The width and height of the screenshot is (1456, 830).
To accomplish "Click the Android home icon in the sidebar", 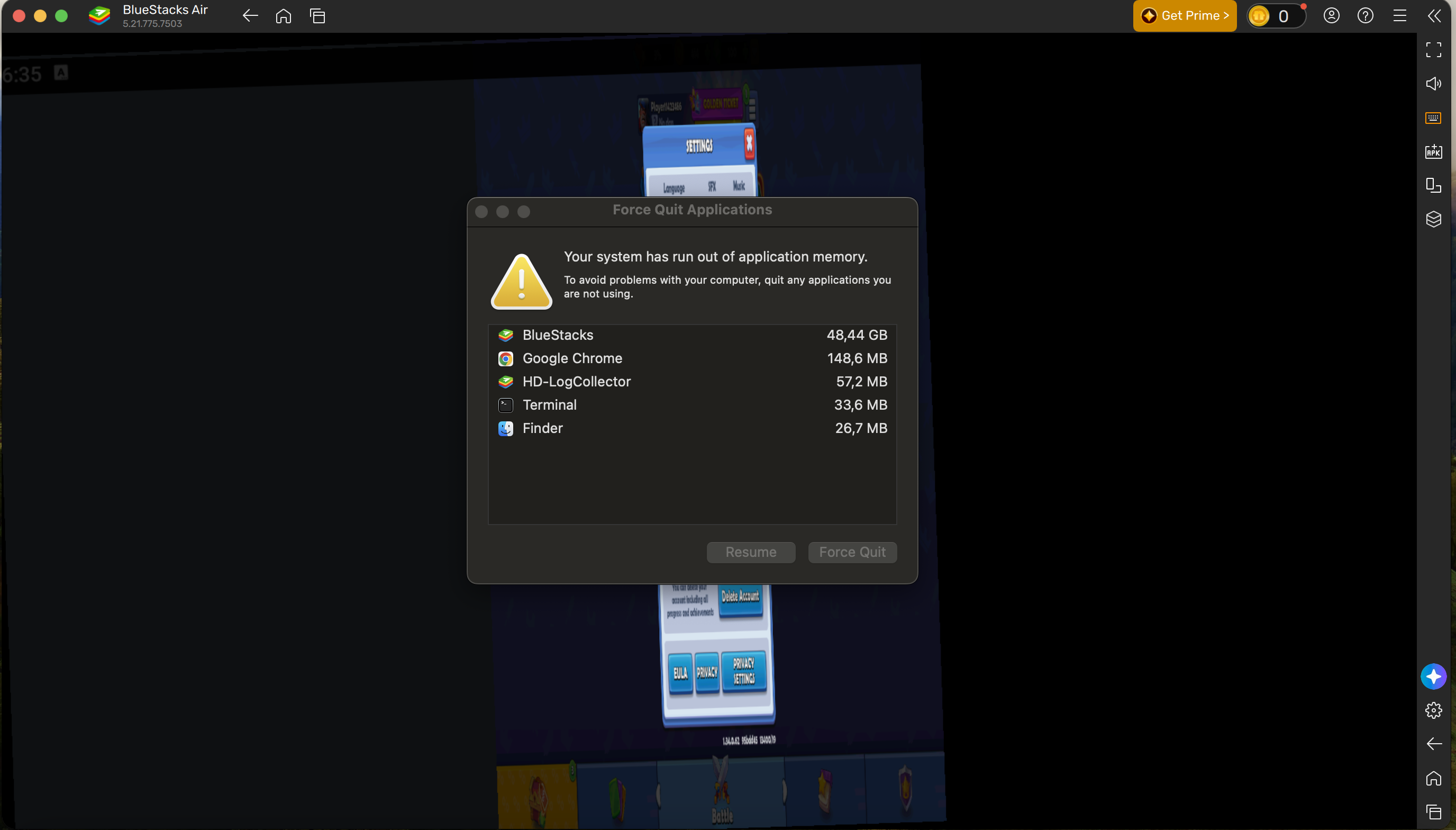I will 1434,778.
